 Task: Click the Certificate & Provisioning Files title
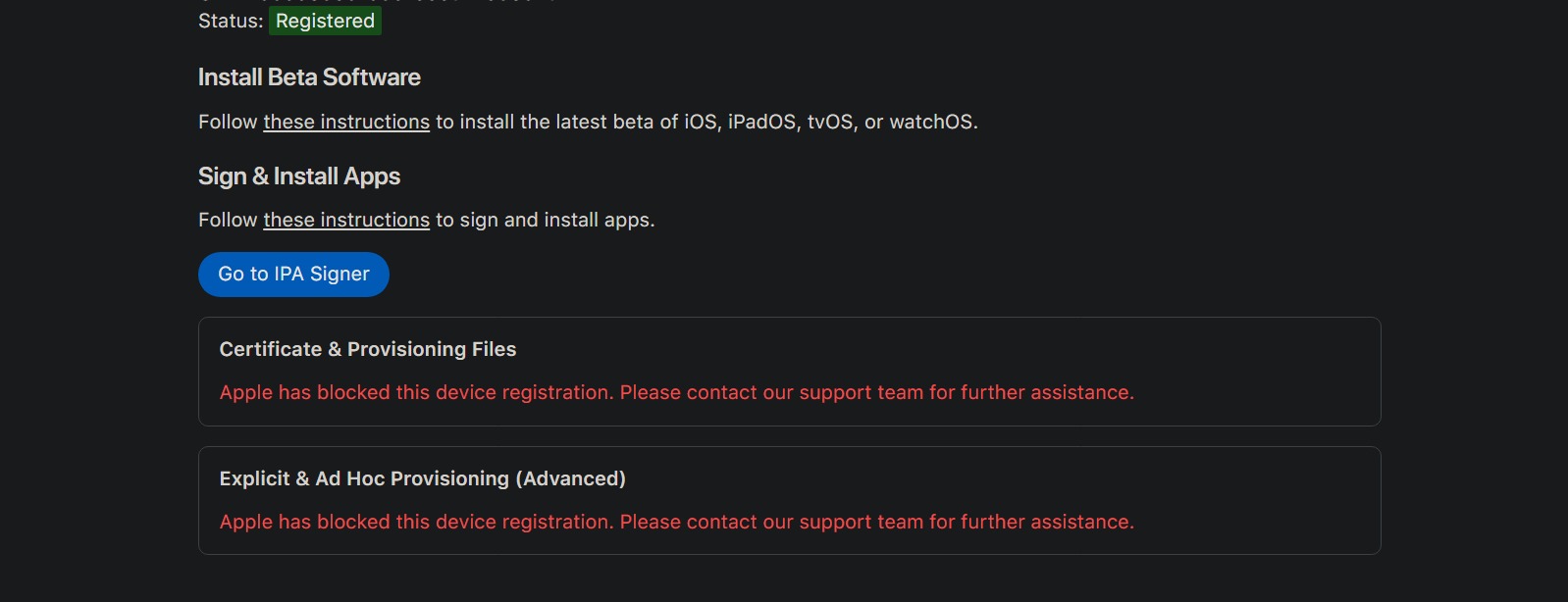(368, 349)
